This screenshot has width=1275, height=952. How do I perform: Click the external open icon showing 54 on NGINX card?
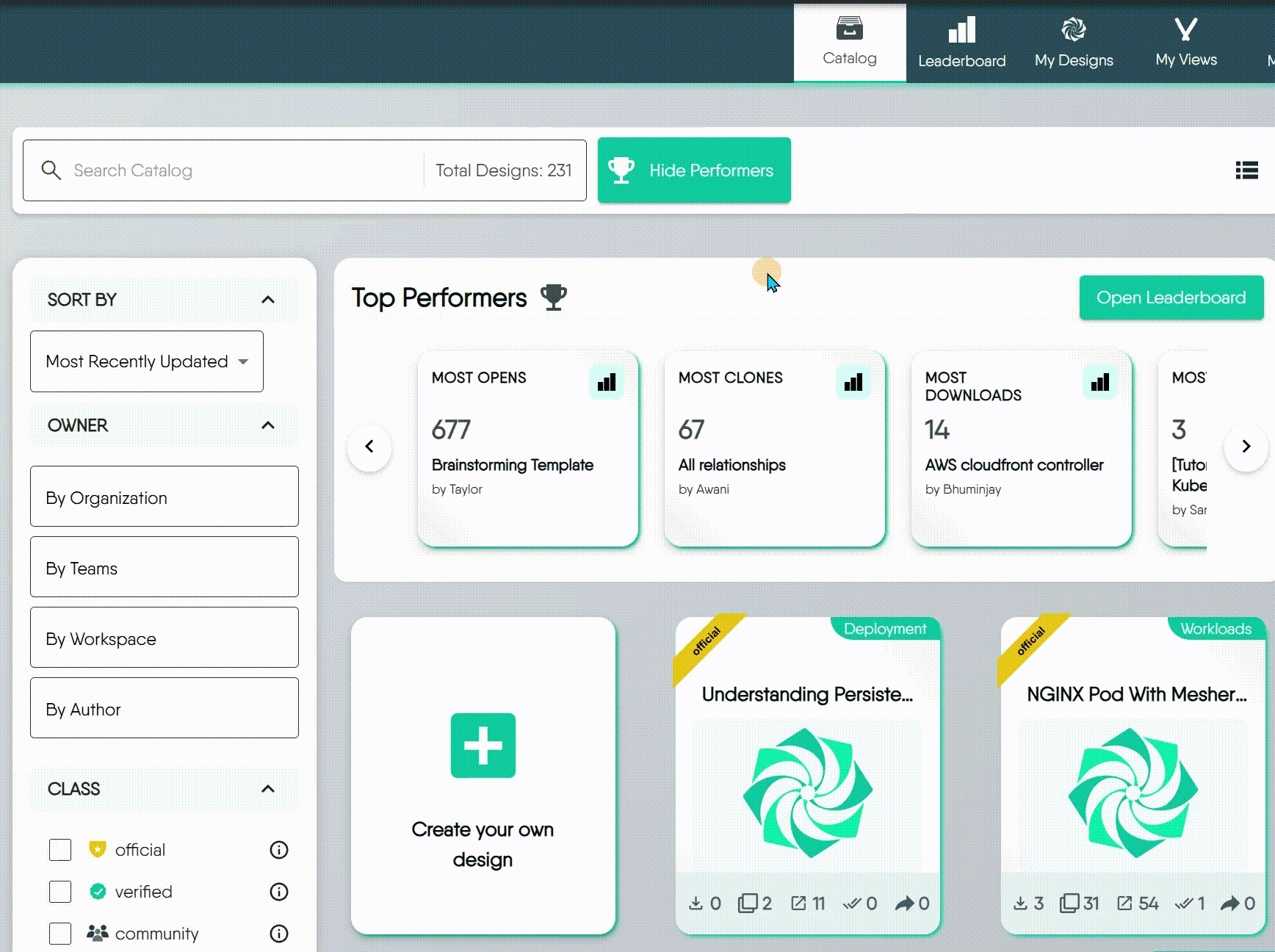click(x=1124, y=903)
